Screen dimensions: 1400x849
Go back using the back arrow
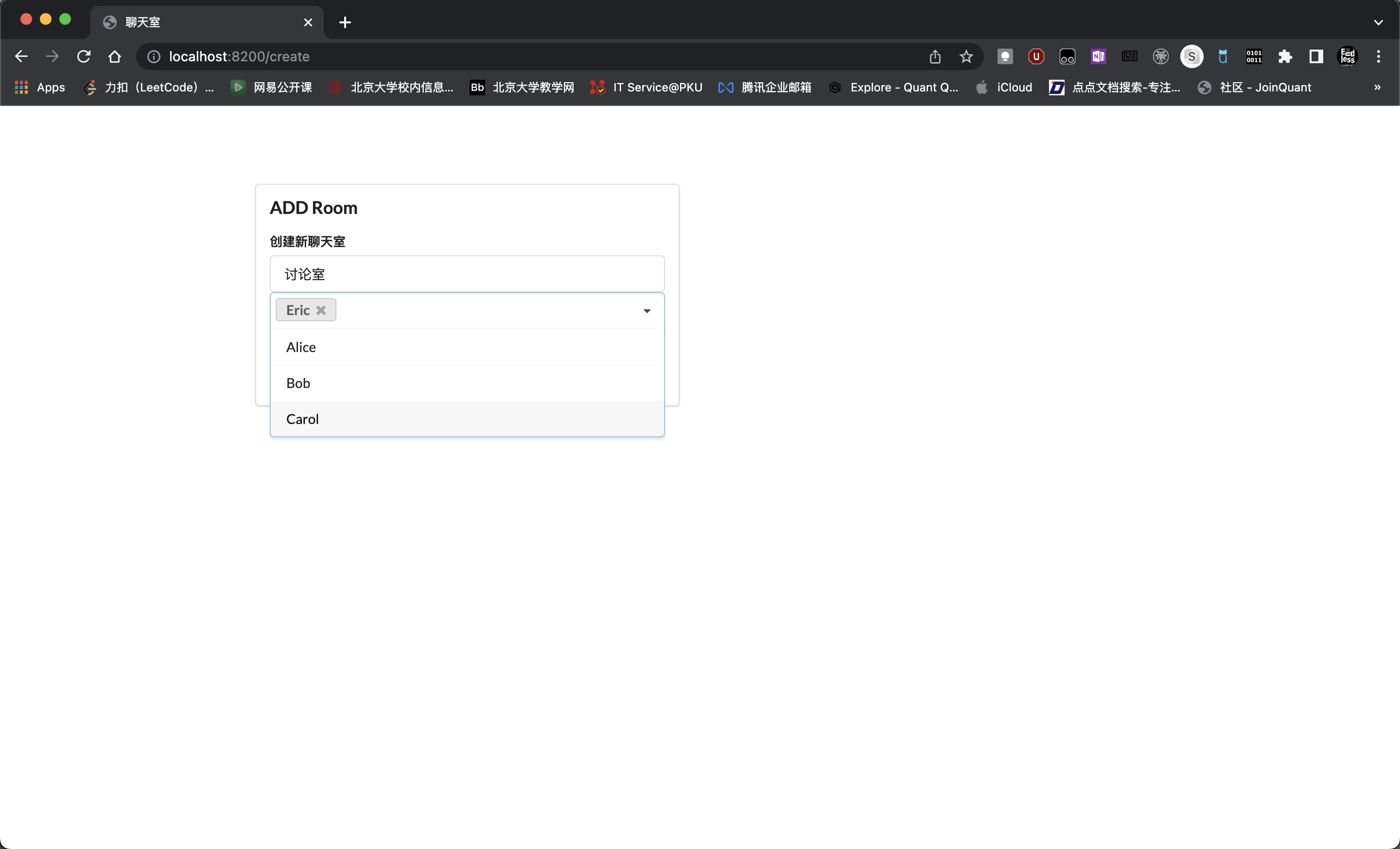[21, 56]
